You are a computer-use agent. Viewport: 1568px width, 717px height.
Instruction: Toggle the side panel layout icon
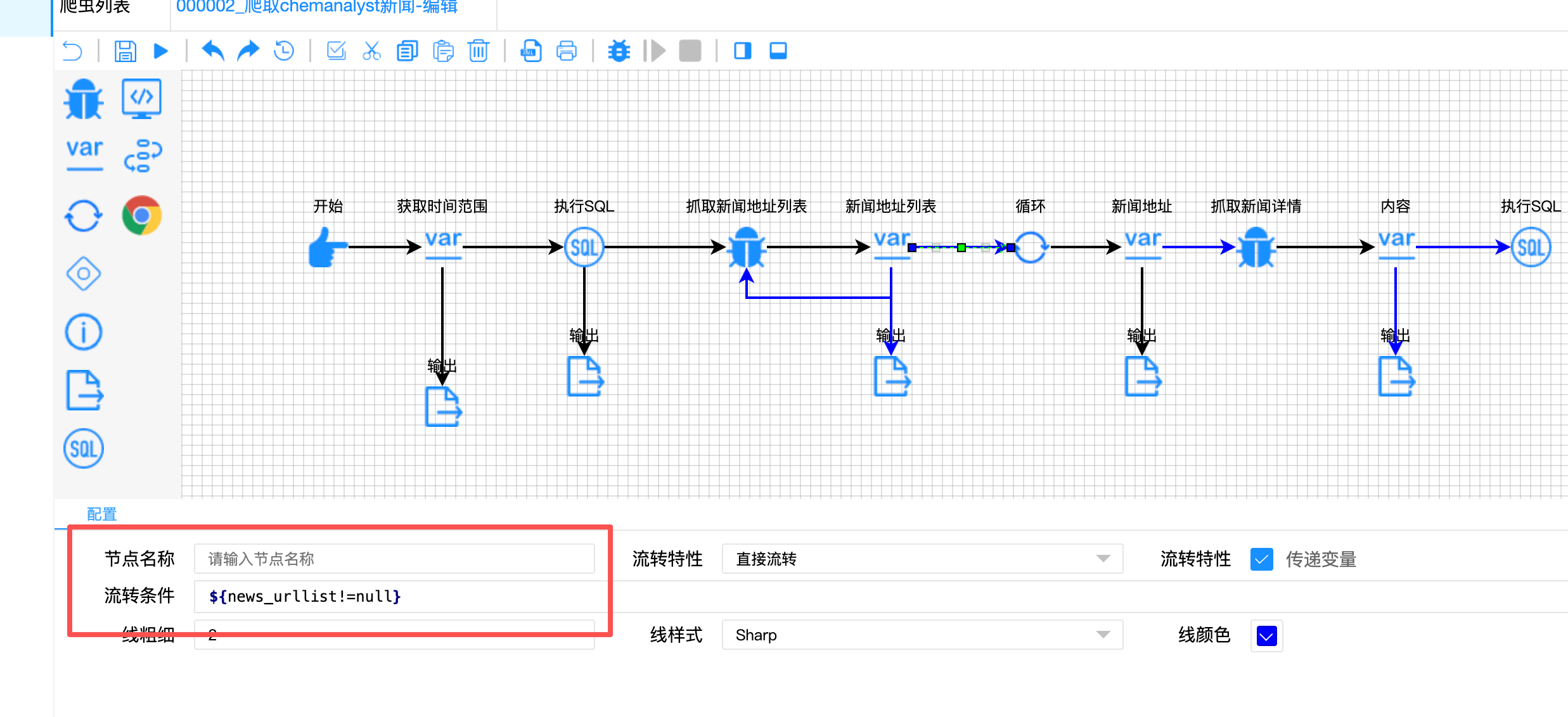pos(742,51)
